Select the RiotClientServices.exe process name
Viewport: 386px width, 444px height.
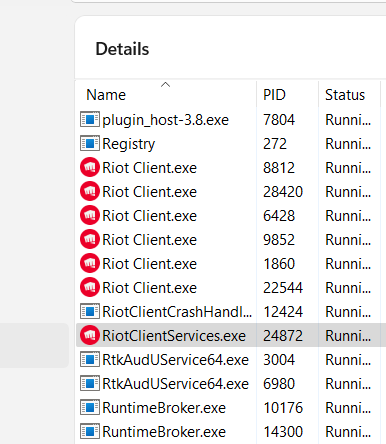tap(174, 336)
